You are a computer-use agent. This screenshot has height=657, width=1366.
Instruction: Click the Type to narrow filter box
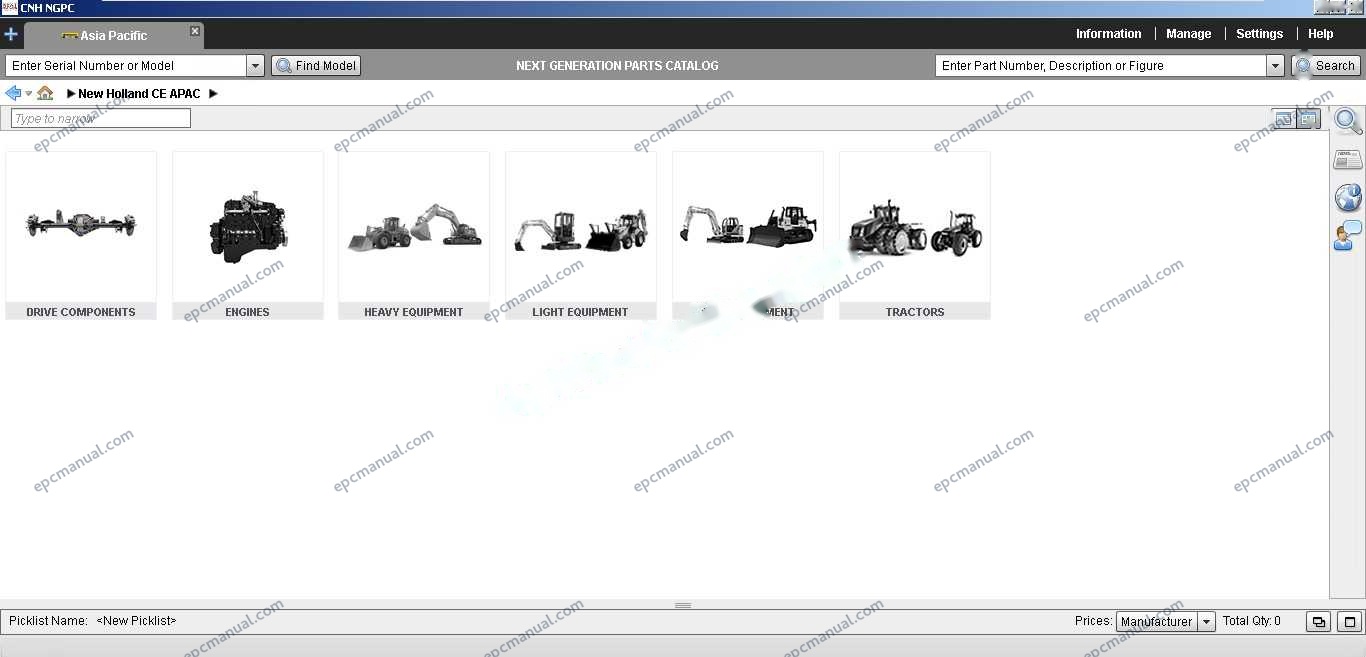coord(101,118)
